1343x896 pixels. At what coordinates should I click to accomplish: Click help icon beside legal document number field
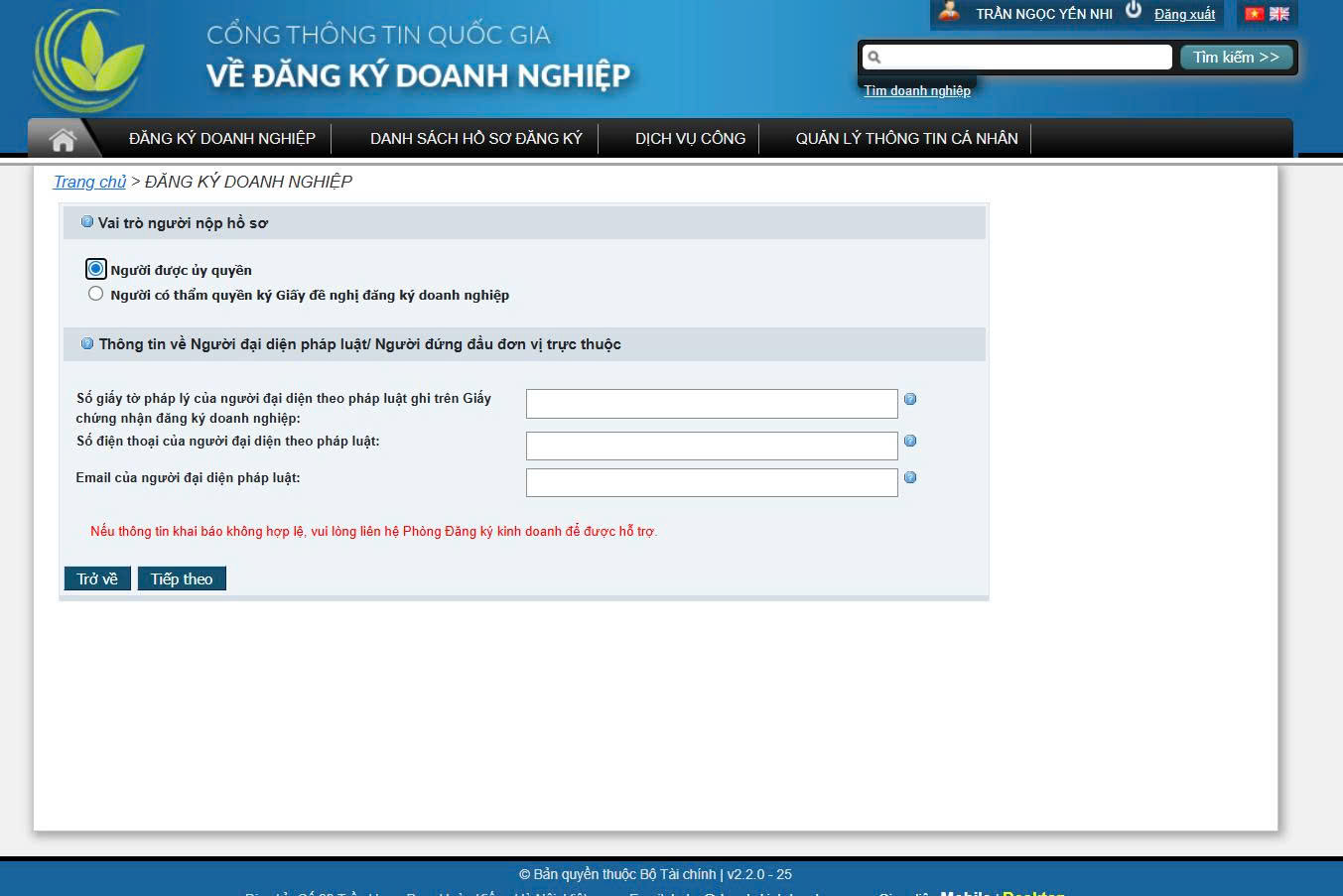(910, 399)
